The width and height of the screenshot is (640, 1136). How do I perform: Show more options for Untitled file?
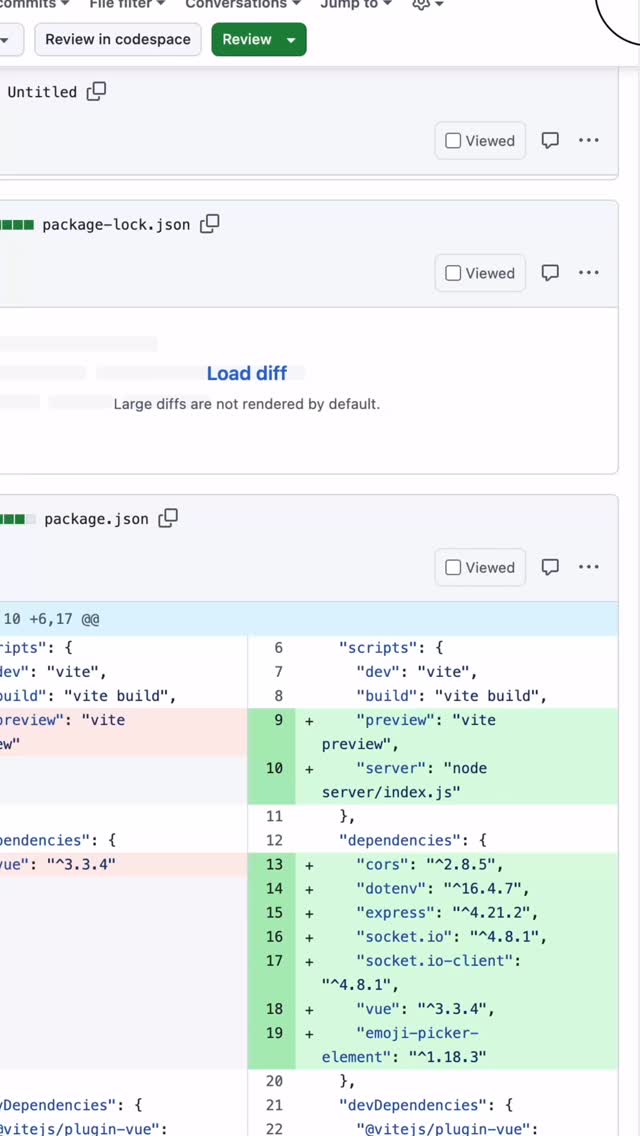pos(589,141)
